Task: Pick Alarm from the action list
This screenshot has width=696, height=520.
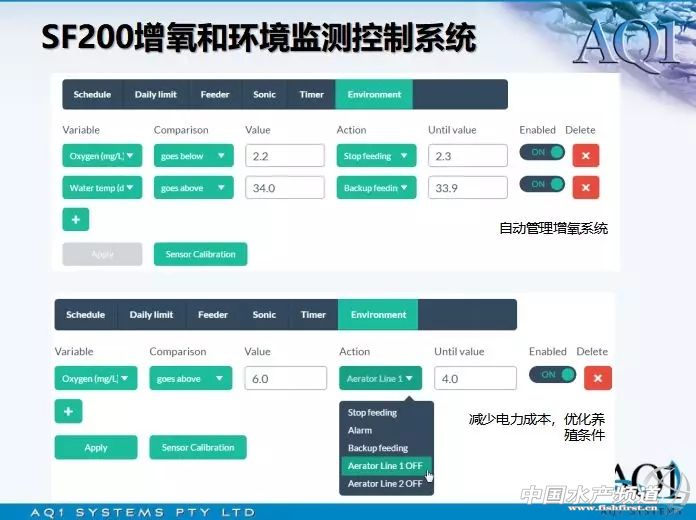Action: pos(360,430)
